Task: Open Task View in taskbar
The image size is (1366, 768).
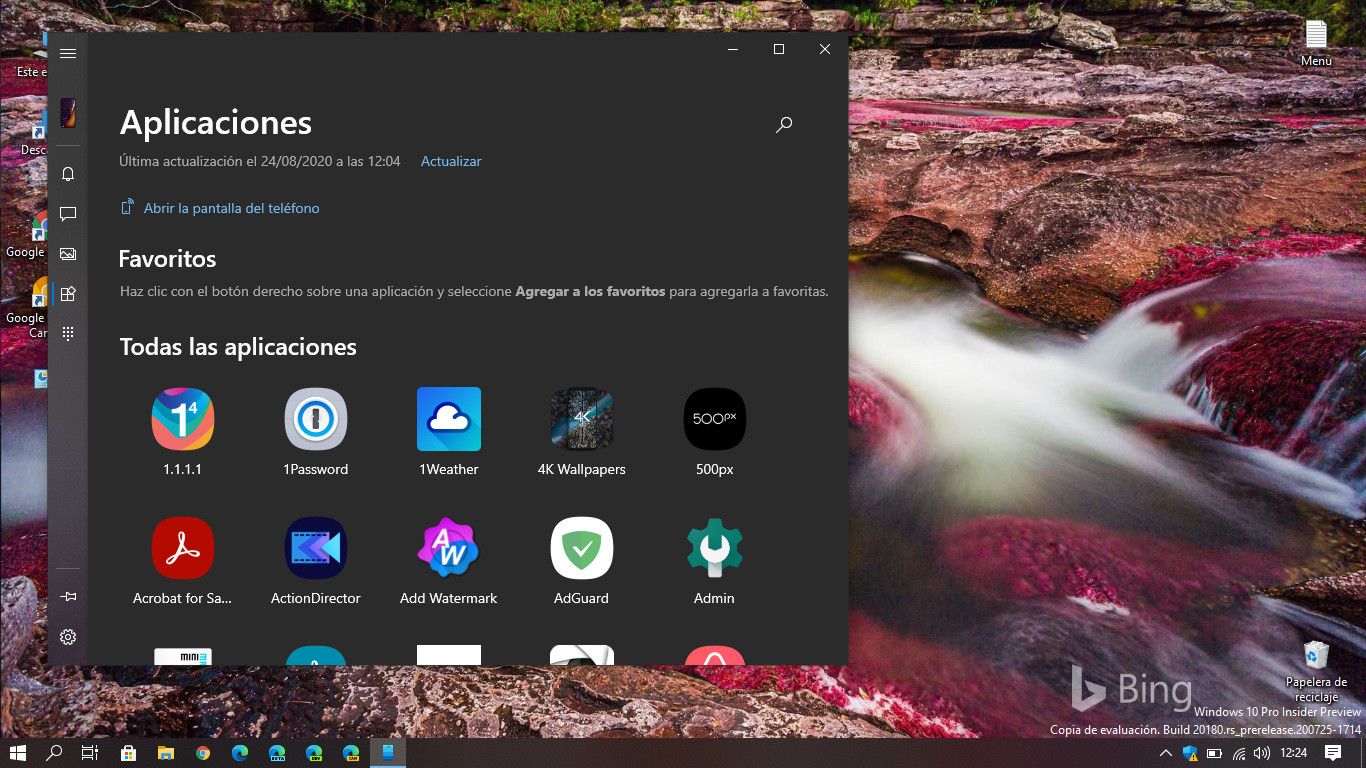Action: 90,752
